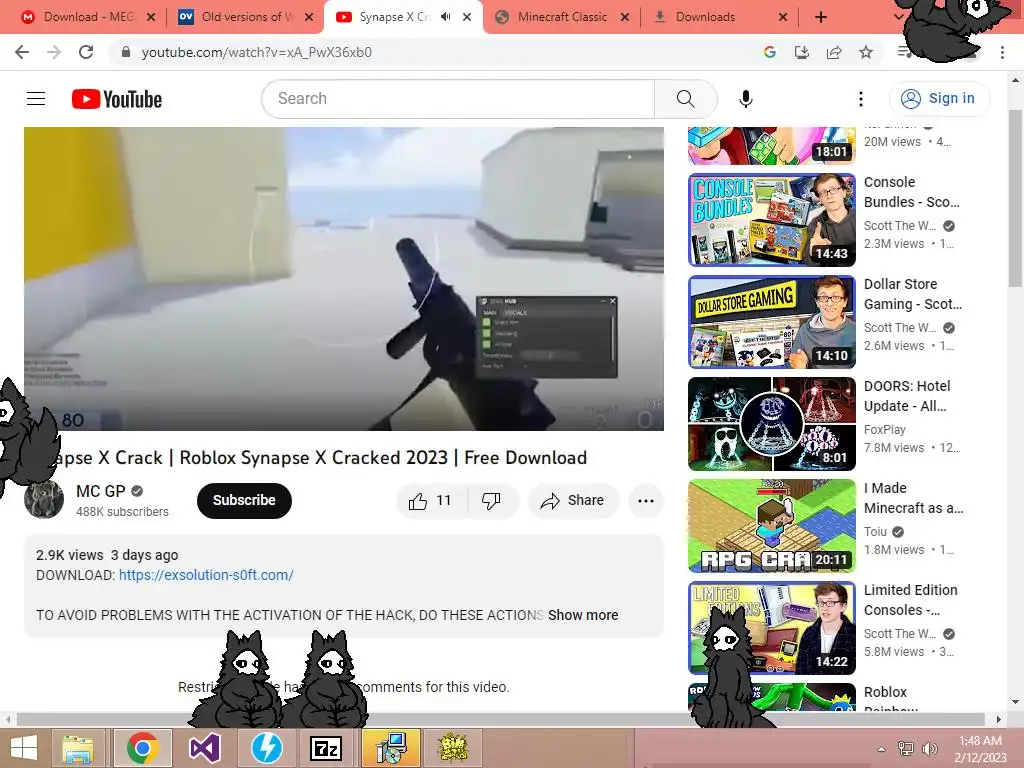Close the Download - MEGA tab
The image size is (1024, 768).
coord(151,17)
